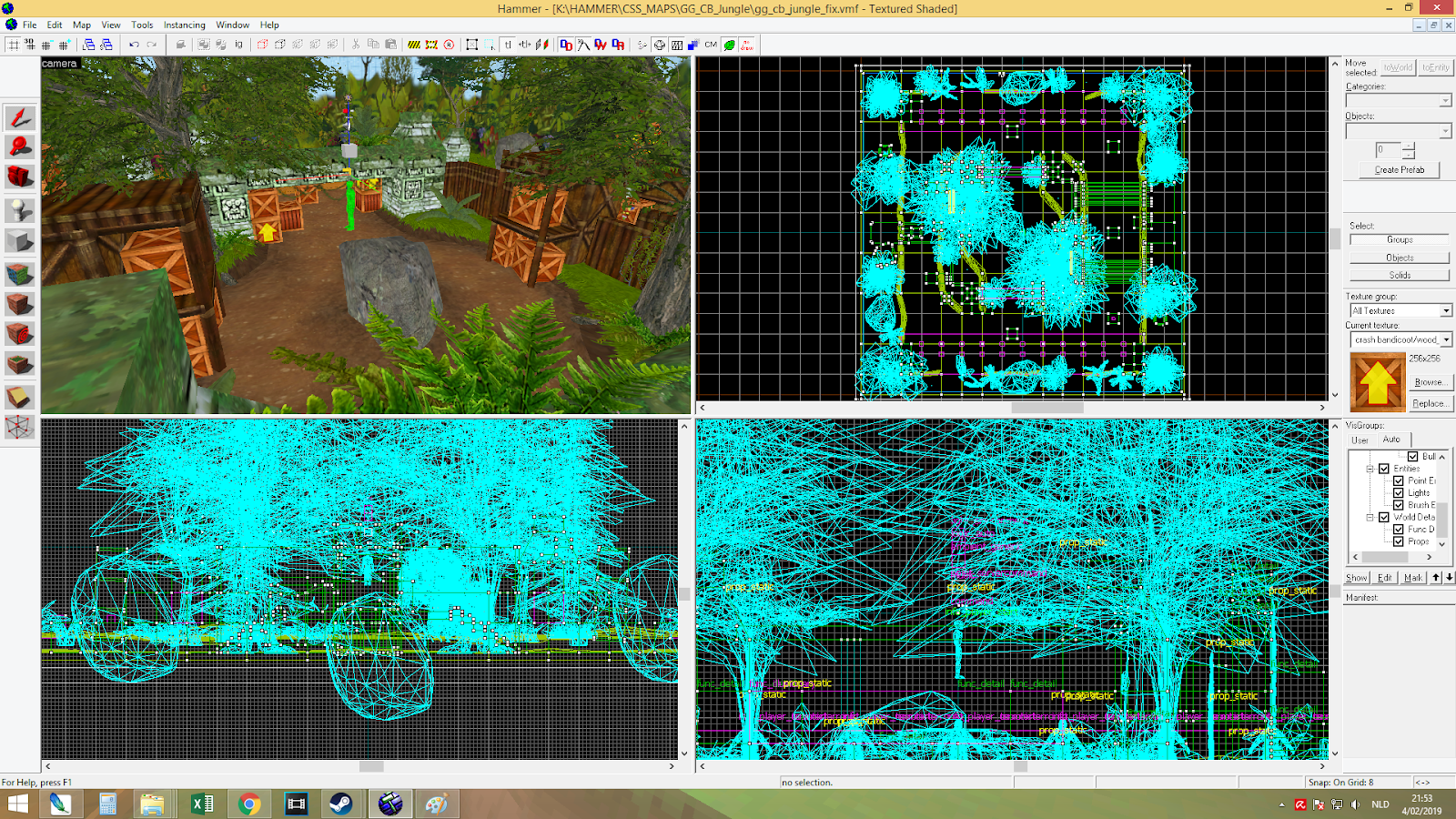Pick the Block tool (gray cube)
Viewport: 1456px width, 819px height.
coord(20,241)
